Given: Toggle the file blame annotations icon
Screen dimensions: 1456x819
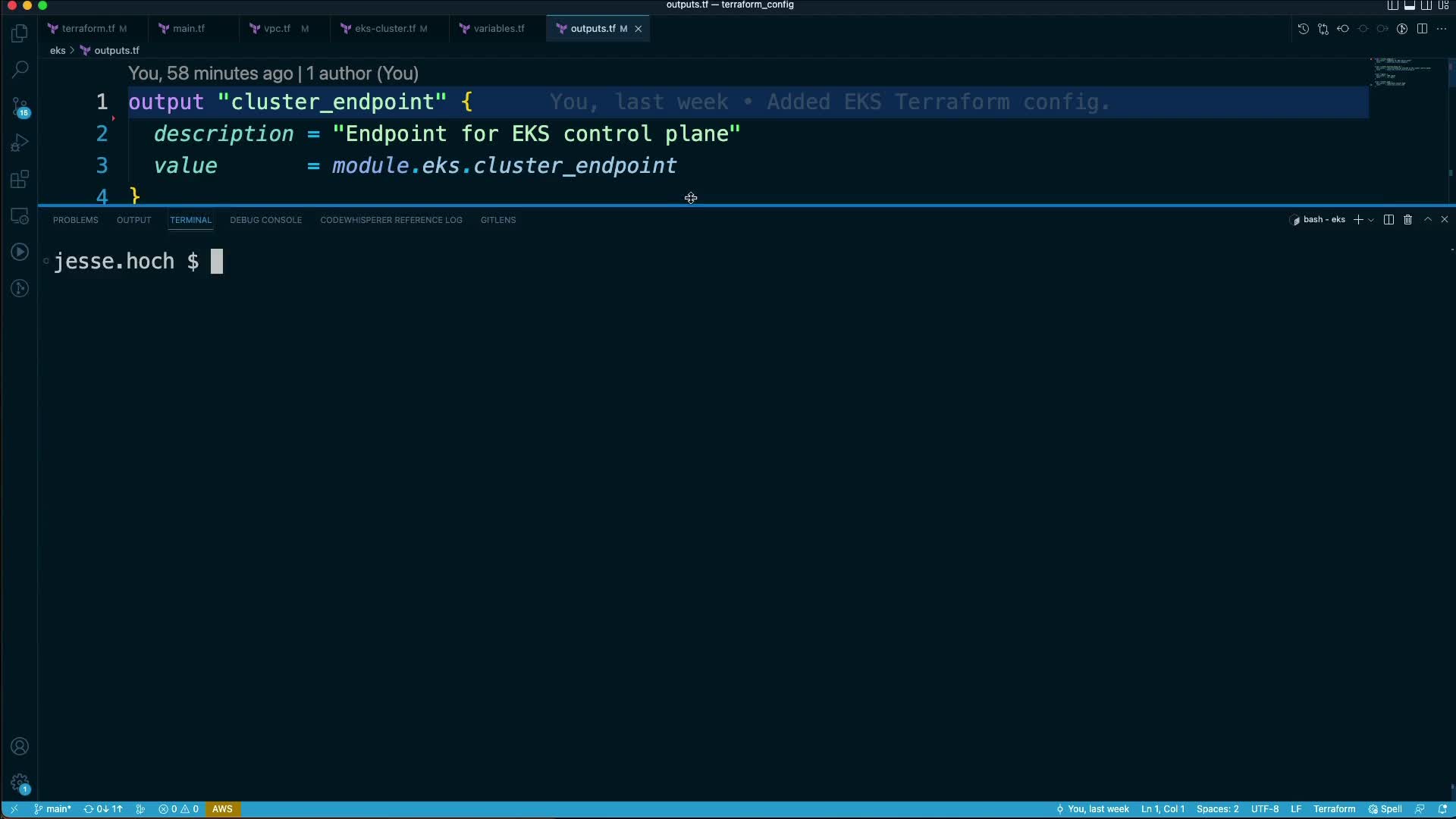Looking at the screenshot, I should point(1402,29).
